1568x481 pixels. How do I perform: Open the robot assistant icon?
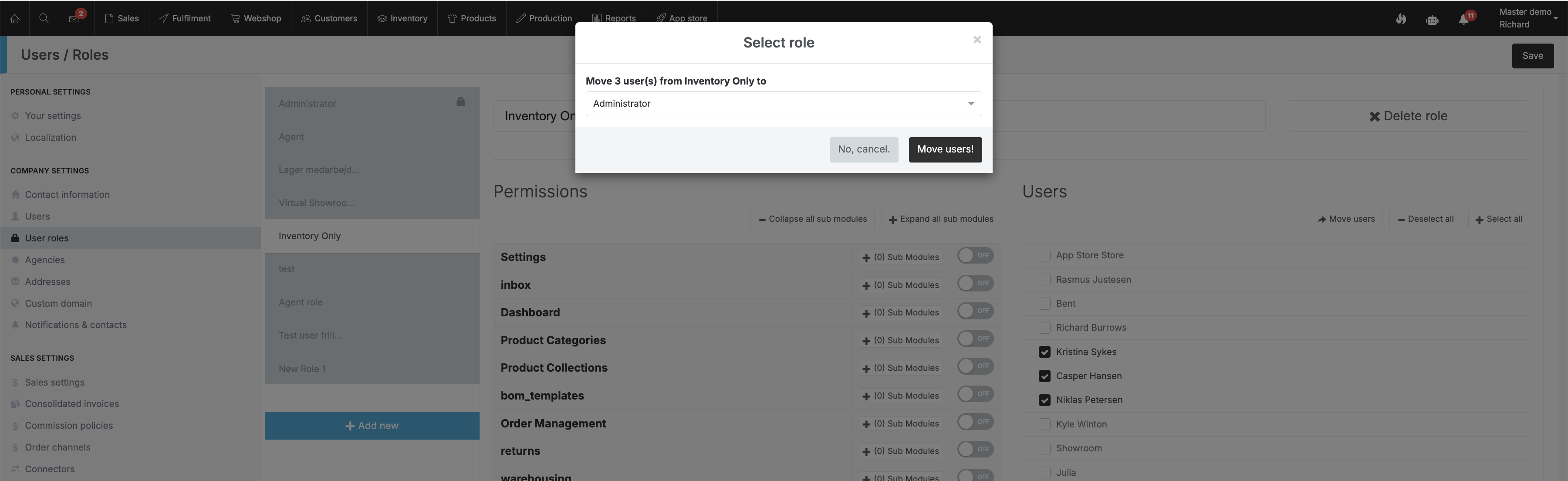1432,20
